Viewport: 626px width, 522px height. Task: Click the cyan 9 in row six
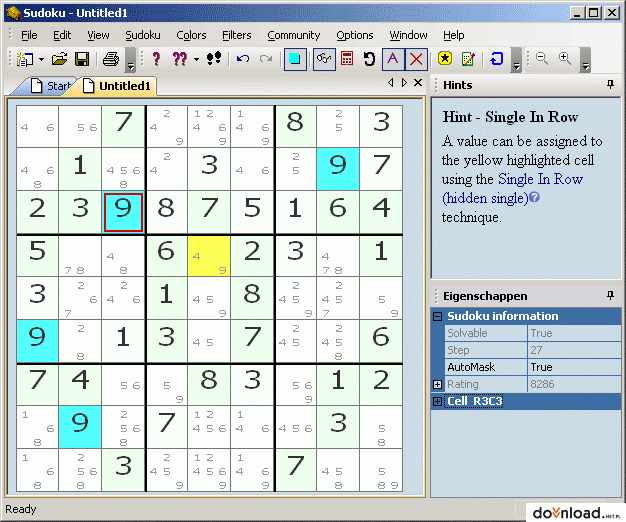coord(37,341)
